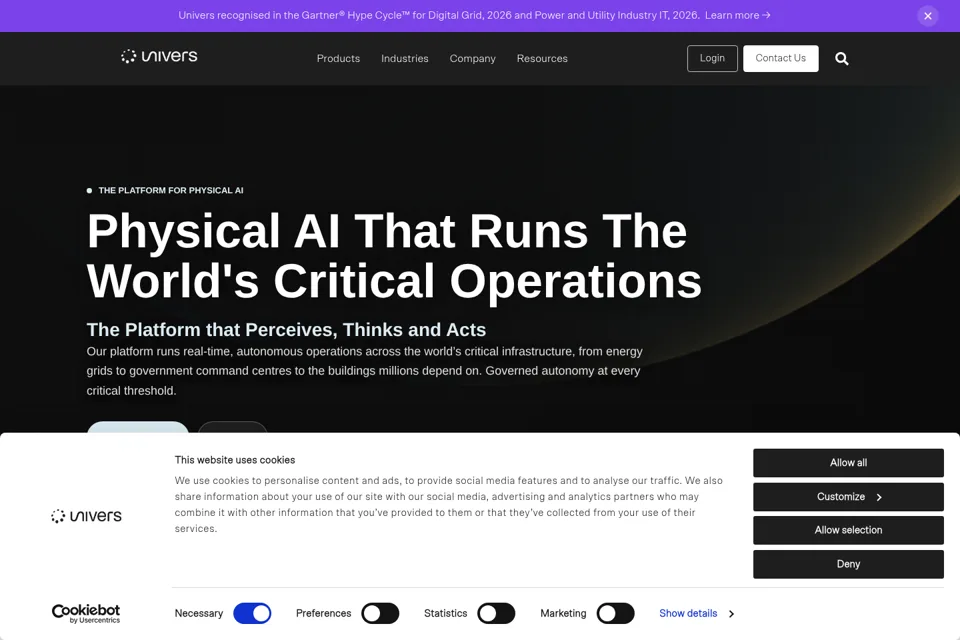Click the 'This website uses cookies' heading
Screen dimensions: 960x640
click(234, 460)
